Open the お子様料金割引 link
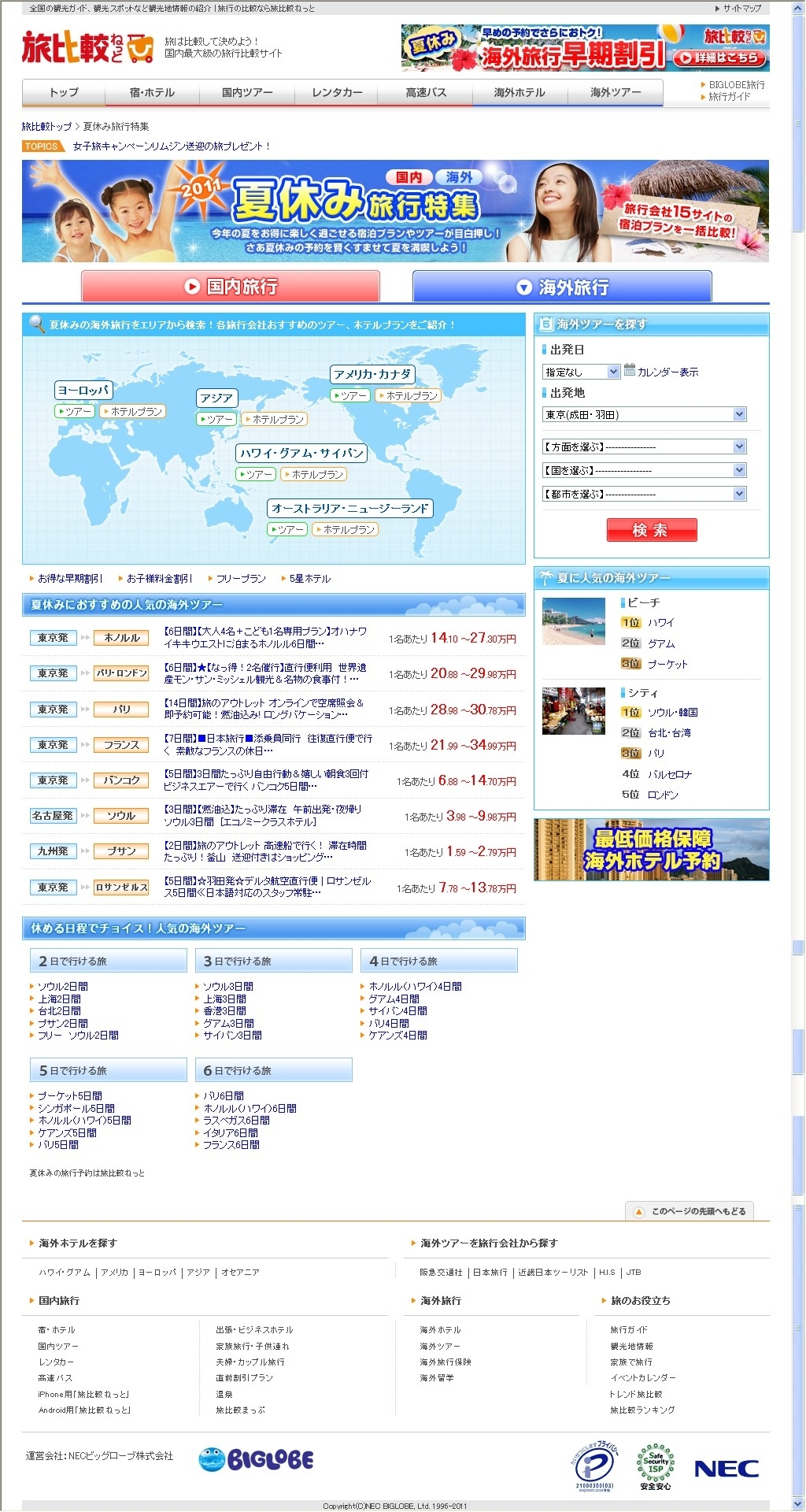The width and height of the screenshot is (806, 1512). [158, 578]
